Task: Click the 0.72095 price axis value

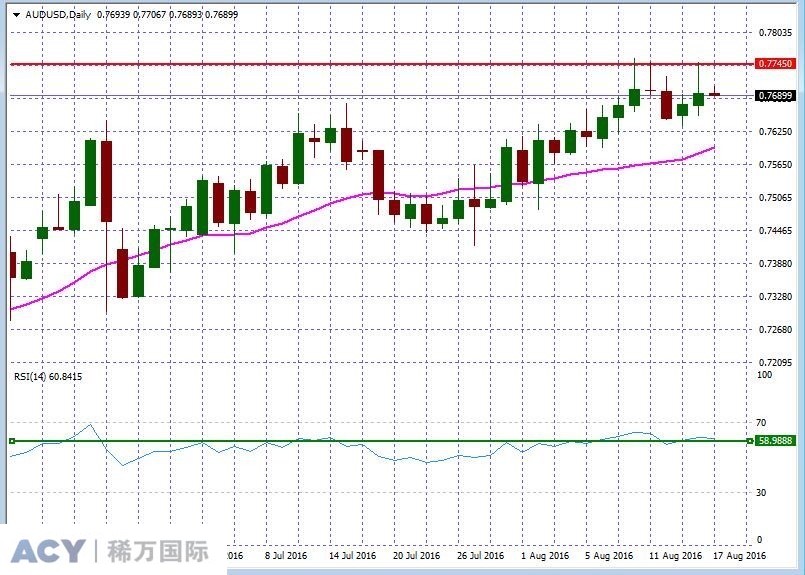Action: (775, 362)
